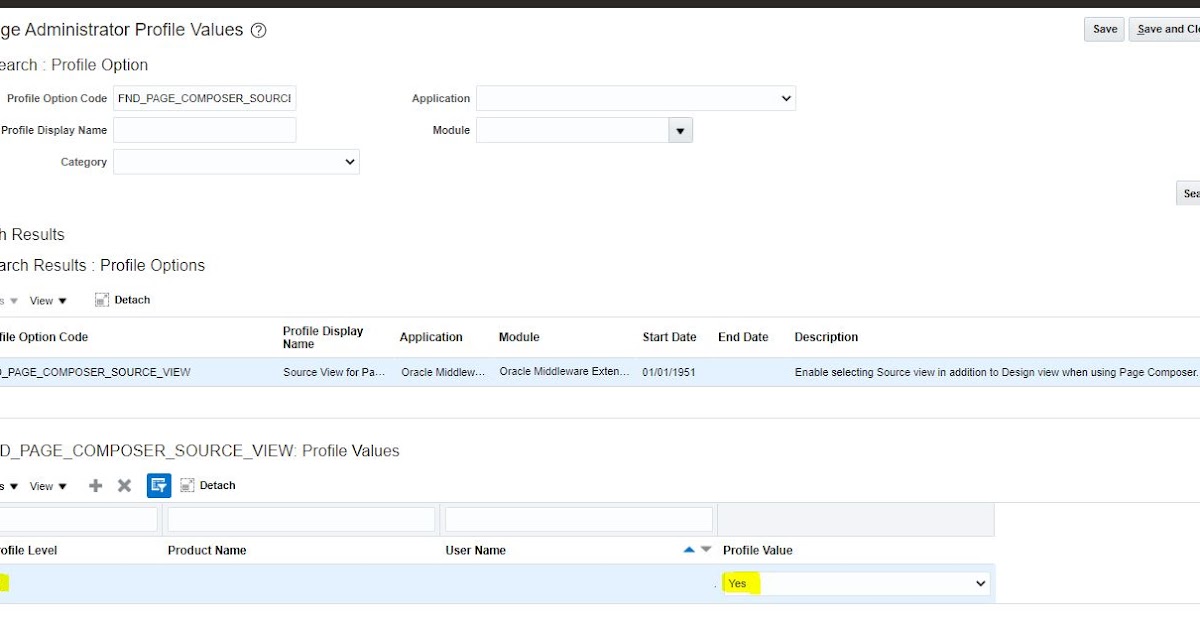Add a new profile value row
The width and height of the screenshot is (1200, 630).
click(96, 485)
